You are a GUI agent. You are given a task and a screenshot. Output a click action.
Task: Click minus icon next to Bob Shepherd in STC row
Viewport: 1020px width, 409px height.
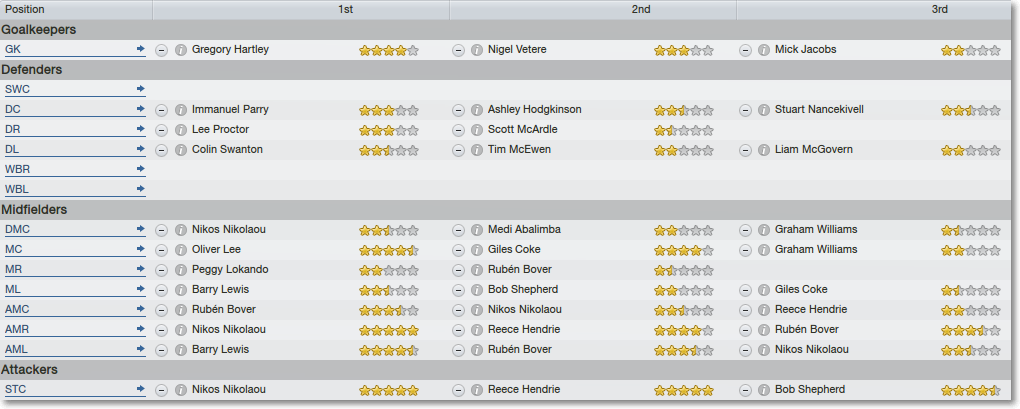(745, 390)
